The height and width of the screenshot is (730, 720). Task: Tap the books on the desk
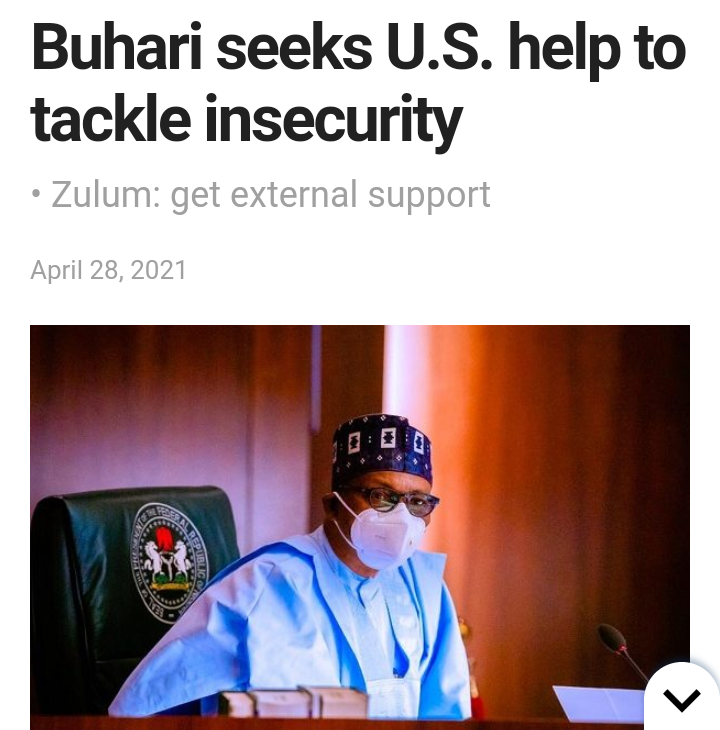point(293,702)
